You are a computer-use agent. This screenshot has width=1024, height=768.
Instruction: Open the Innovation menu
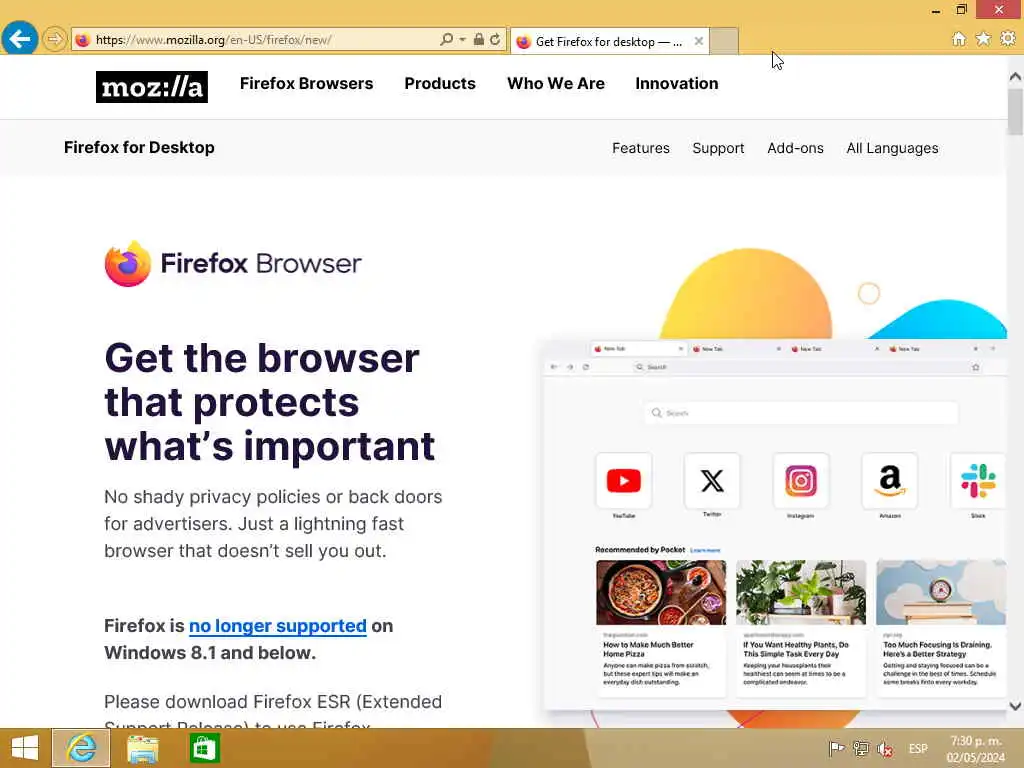[677, 84]
